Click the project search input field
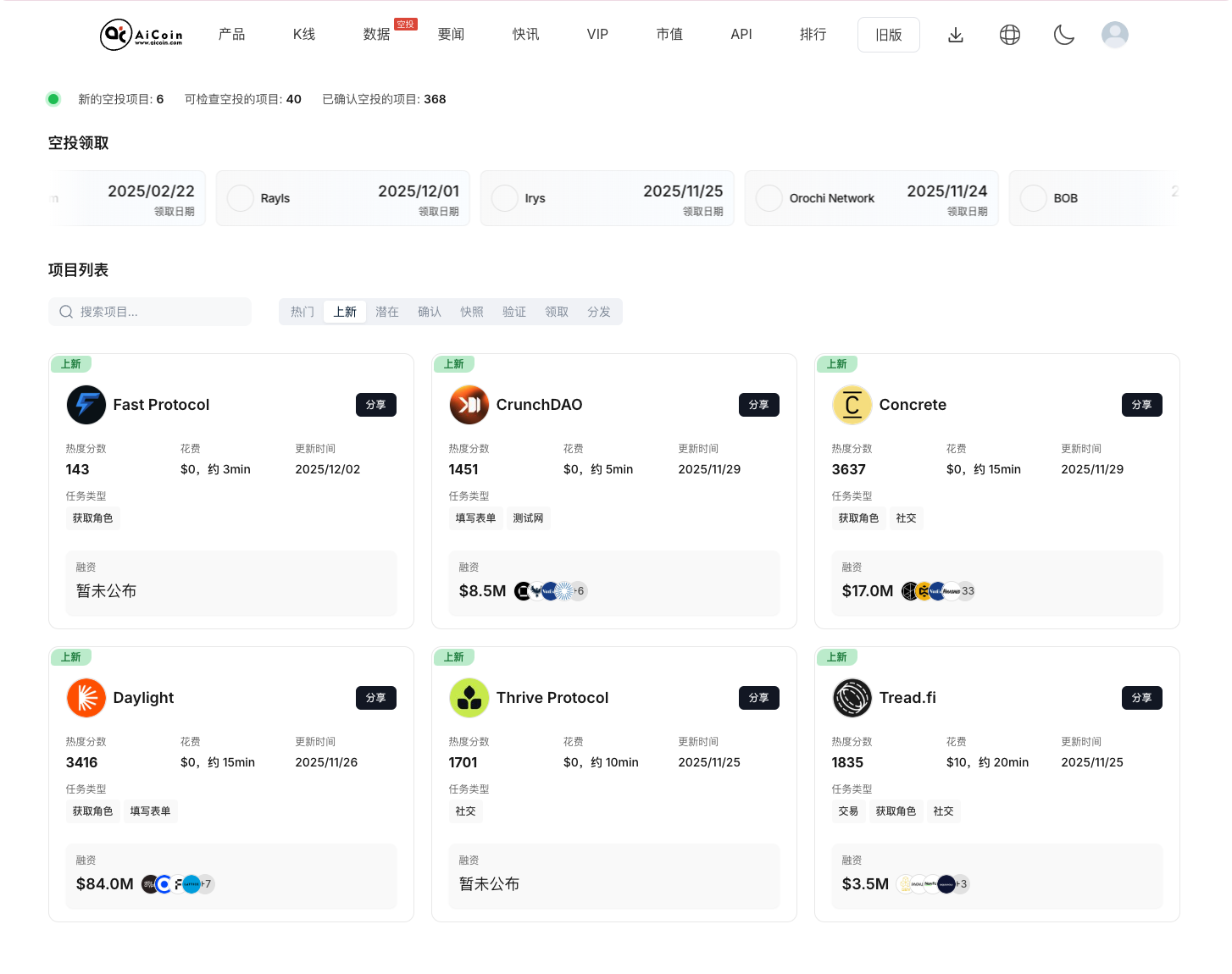Viewport: 1232px width, 974px height. pos(150,312)
